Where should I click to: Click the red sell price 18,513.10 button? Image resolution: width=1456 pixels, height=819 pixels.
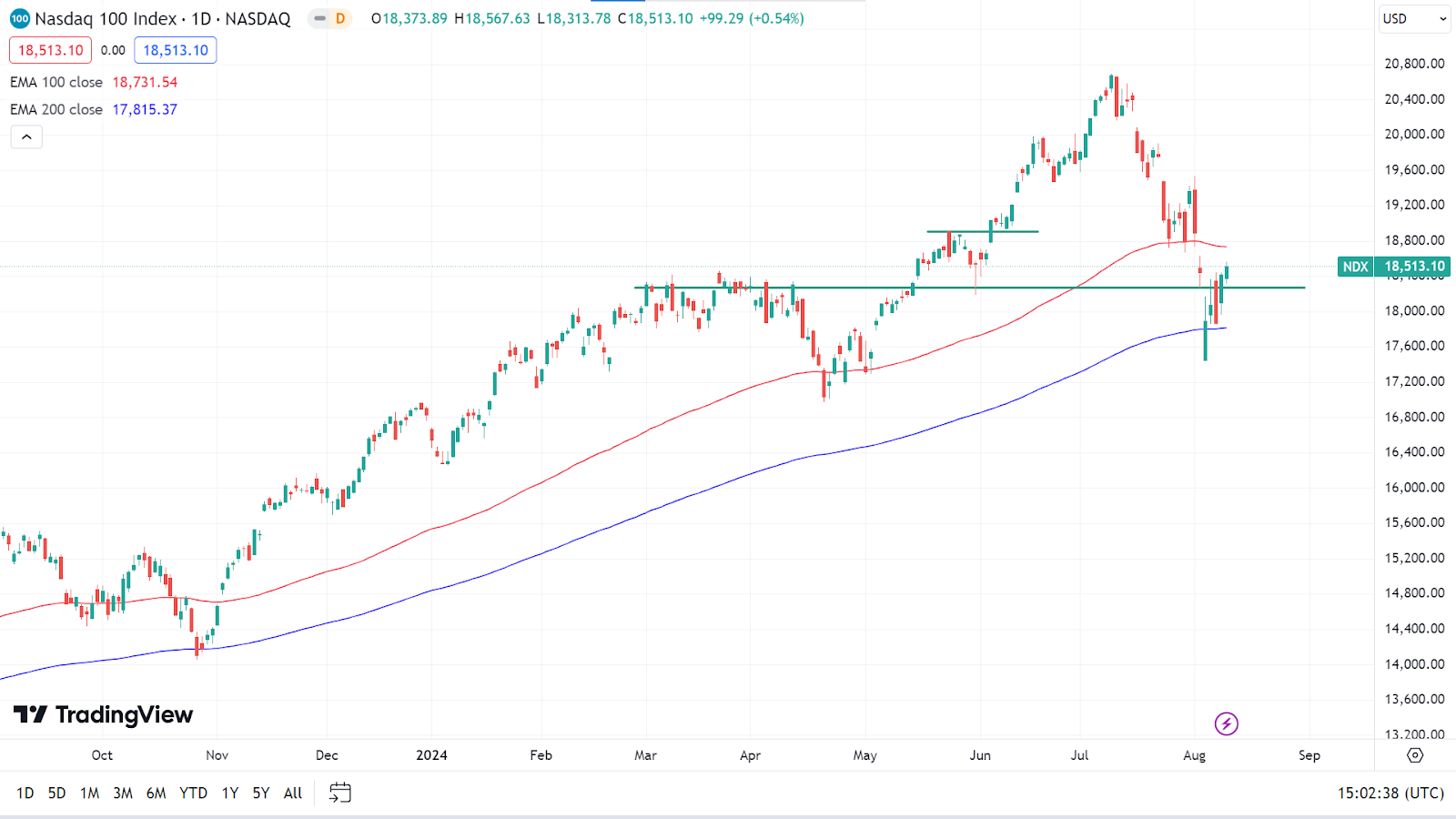[x=51, y=50]
